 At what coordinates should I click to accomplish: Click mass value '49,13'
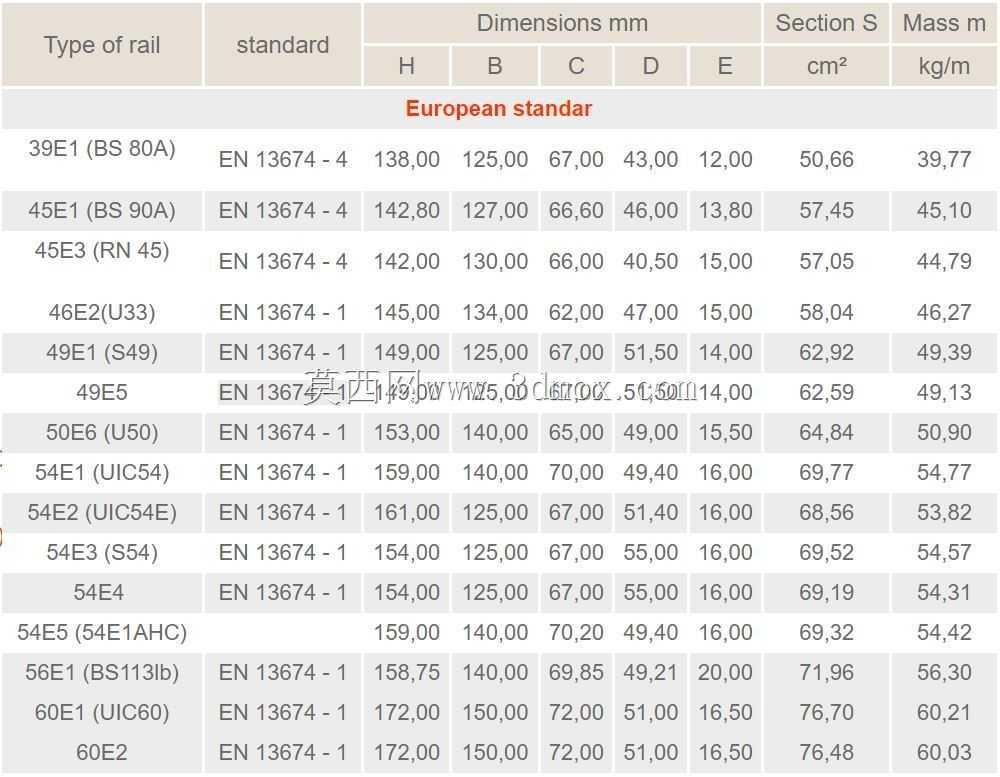click(x=944, y=392)
